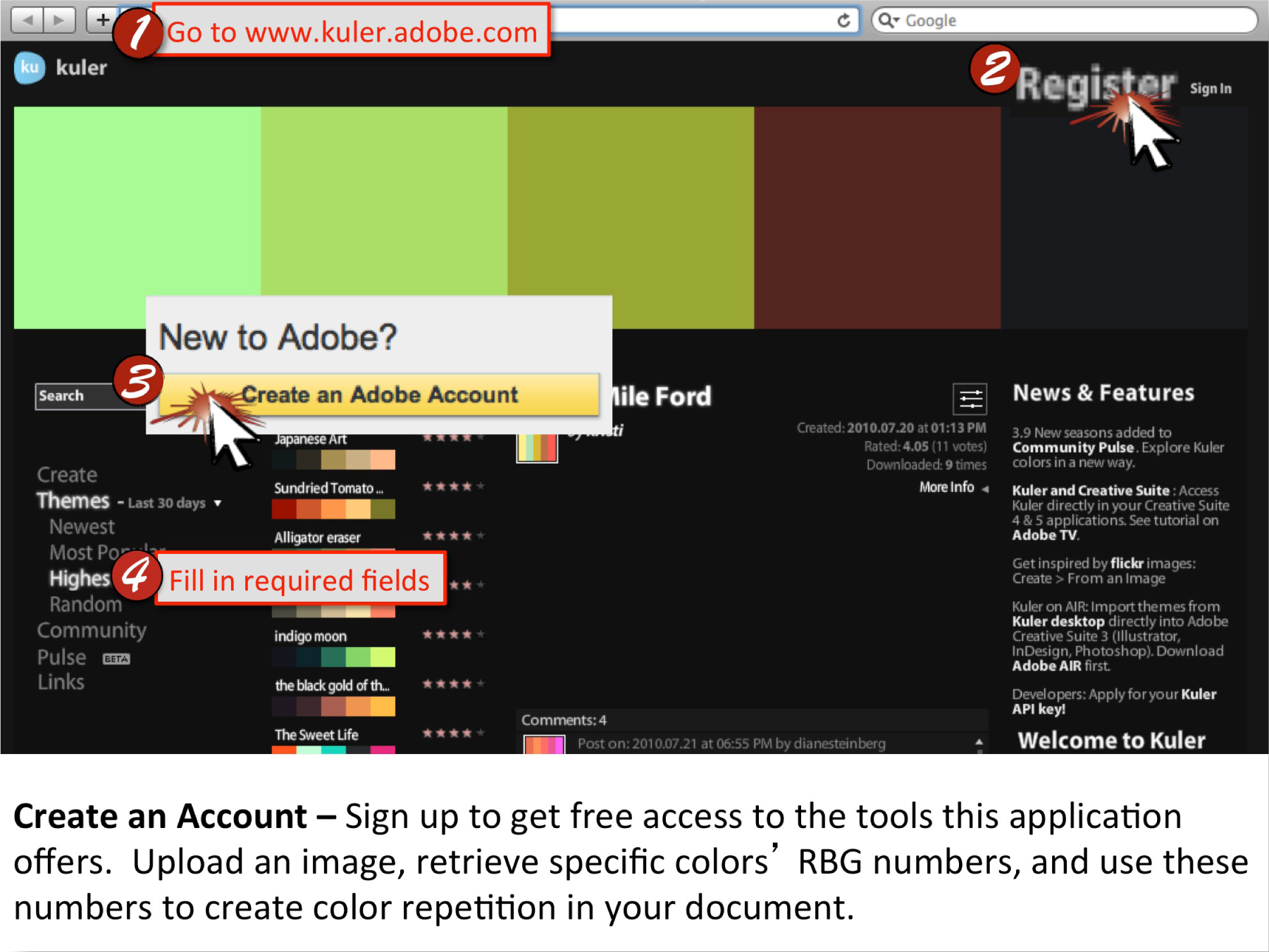This screenshot has height=952, width=1269.
Task: Click the theme thumbnail under Mile Ford
Action: click(537, 448)
